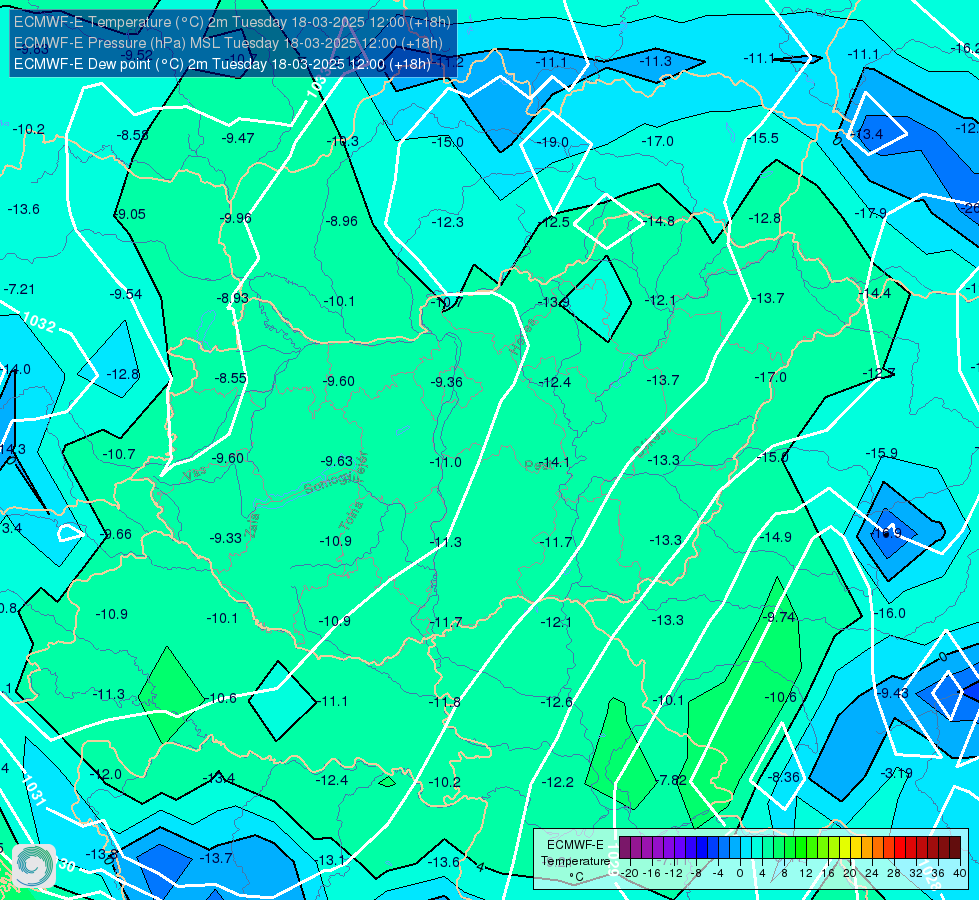Viewport: 979px width, 900px height.
Task: Click the -13.1 dew point value
Action: pyautogui.click(x=330, y=861)
